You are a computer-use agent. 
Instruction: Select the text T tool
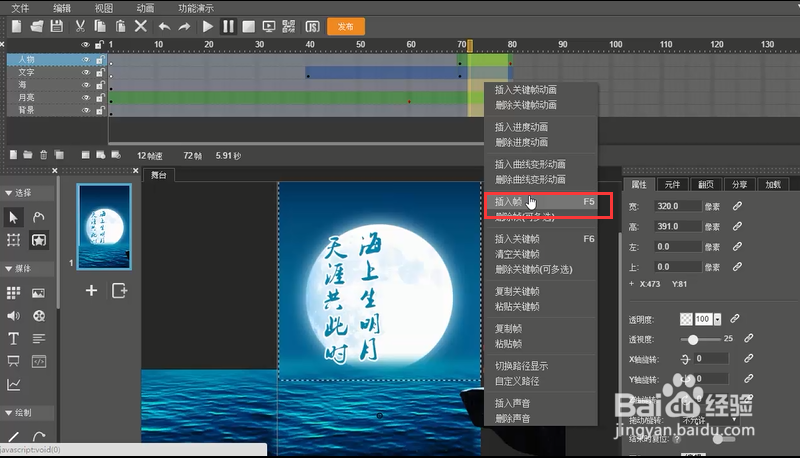tap(13, 339)
